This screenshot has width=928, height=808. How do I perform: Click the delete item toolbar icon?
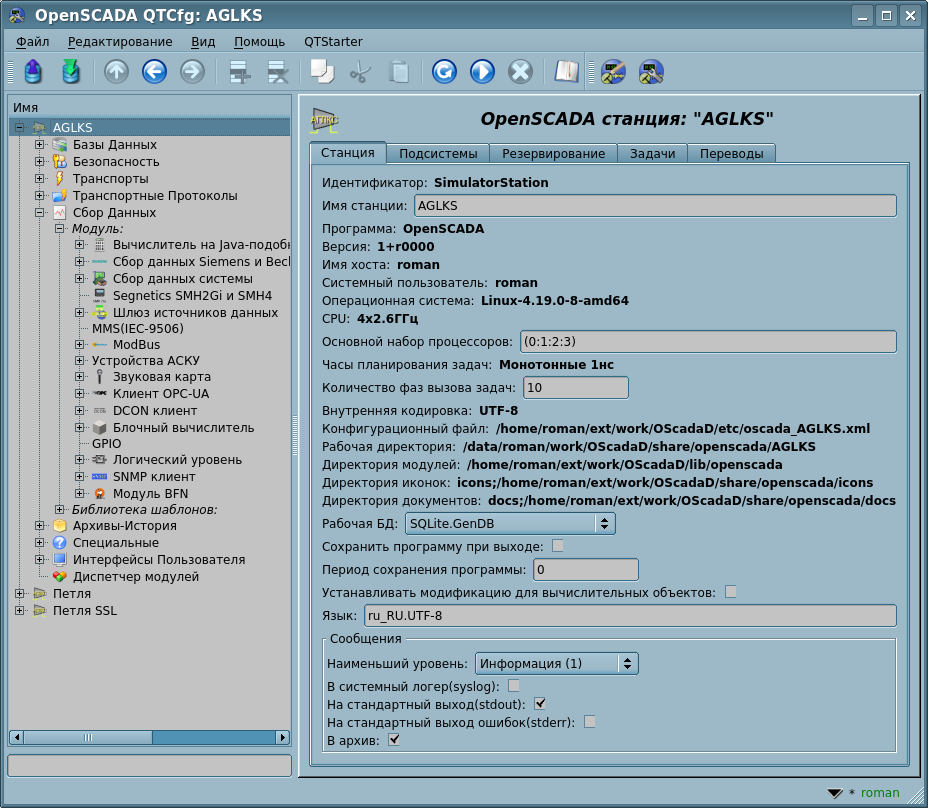pyautogui.click(x=278, y=72)
